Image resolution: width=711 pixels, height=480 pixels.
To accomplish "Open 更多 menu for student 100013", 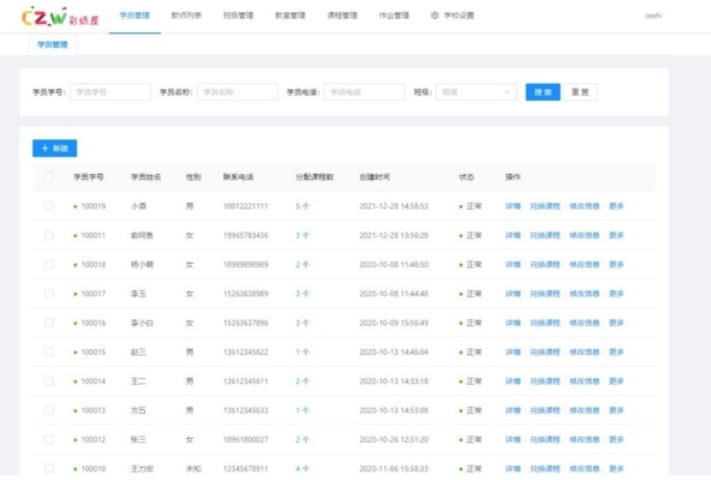I will pyautogui.click(x=616, y=410).
